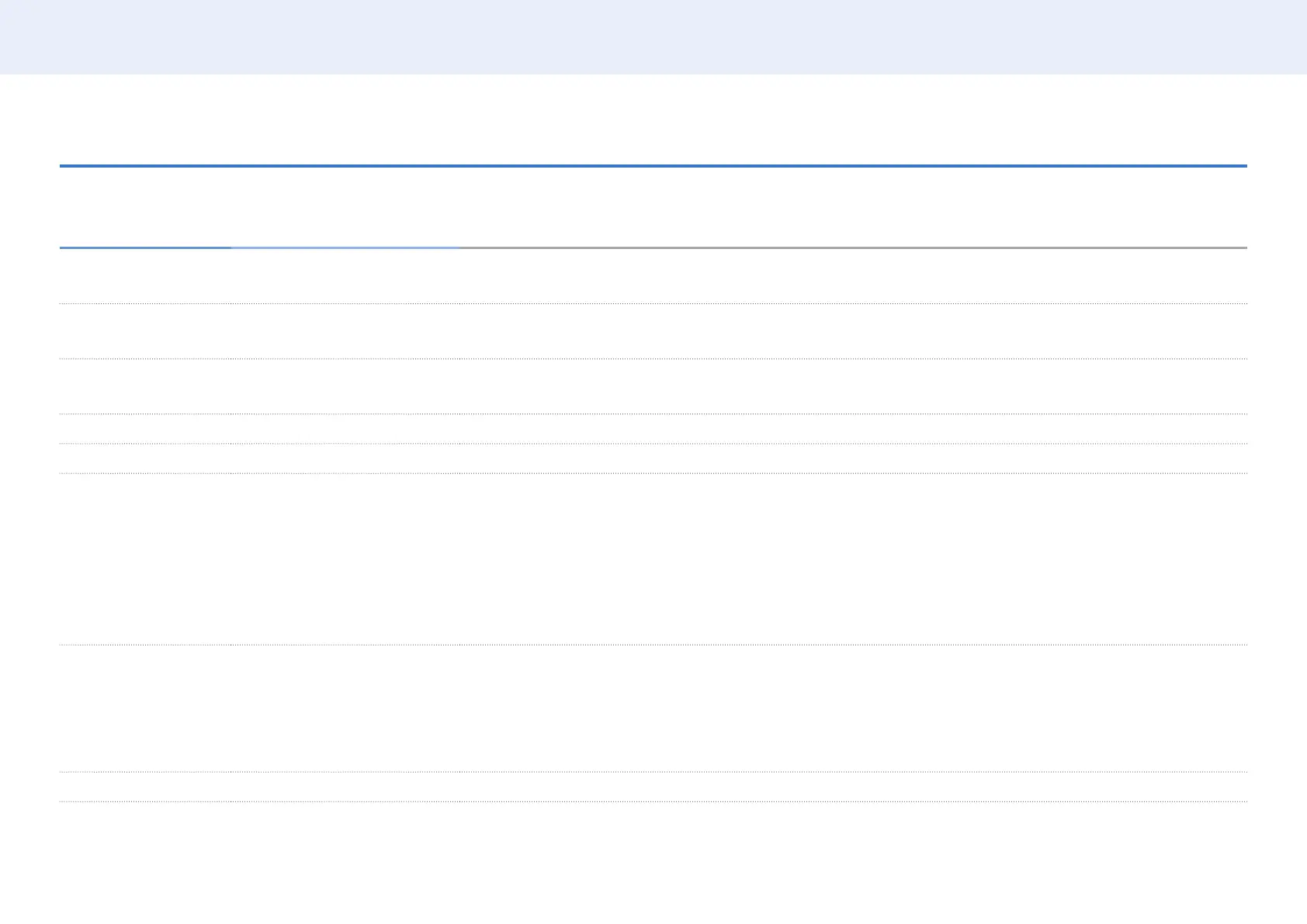Image resolution: width=1307 pixels, height=924 pixels.
Task: Click the blank area between the two solid lines
Action: click(x=653, y=207)
